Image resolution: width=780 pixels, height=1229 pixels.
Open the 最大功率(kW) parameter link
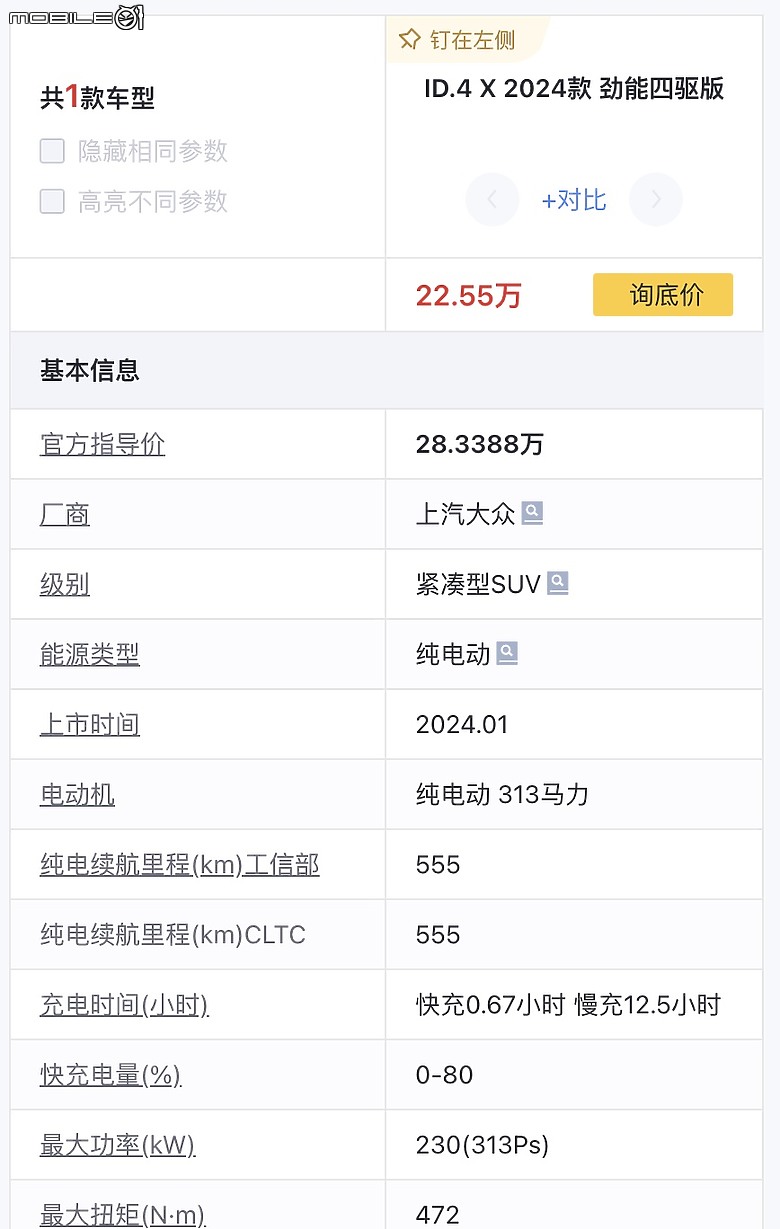[117, 1145]
